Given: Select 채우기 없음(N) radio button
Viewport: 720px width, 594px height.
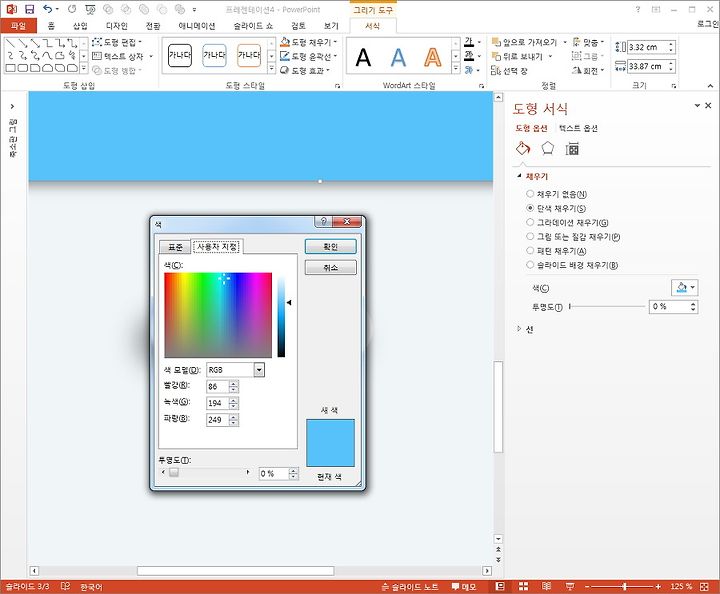Looking at the screenshot, I should (530, 194).
